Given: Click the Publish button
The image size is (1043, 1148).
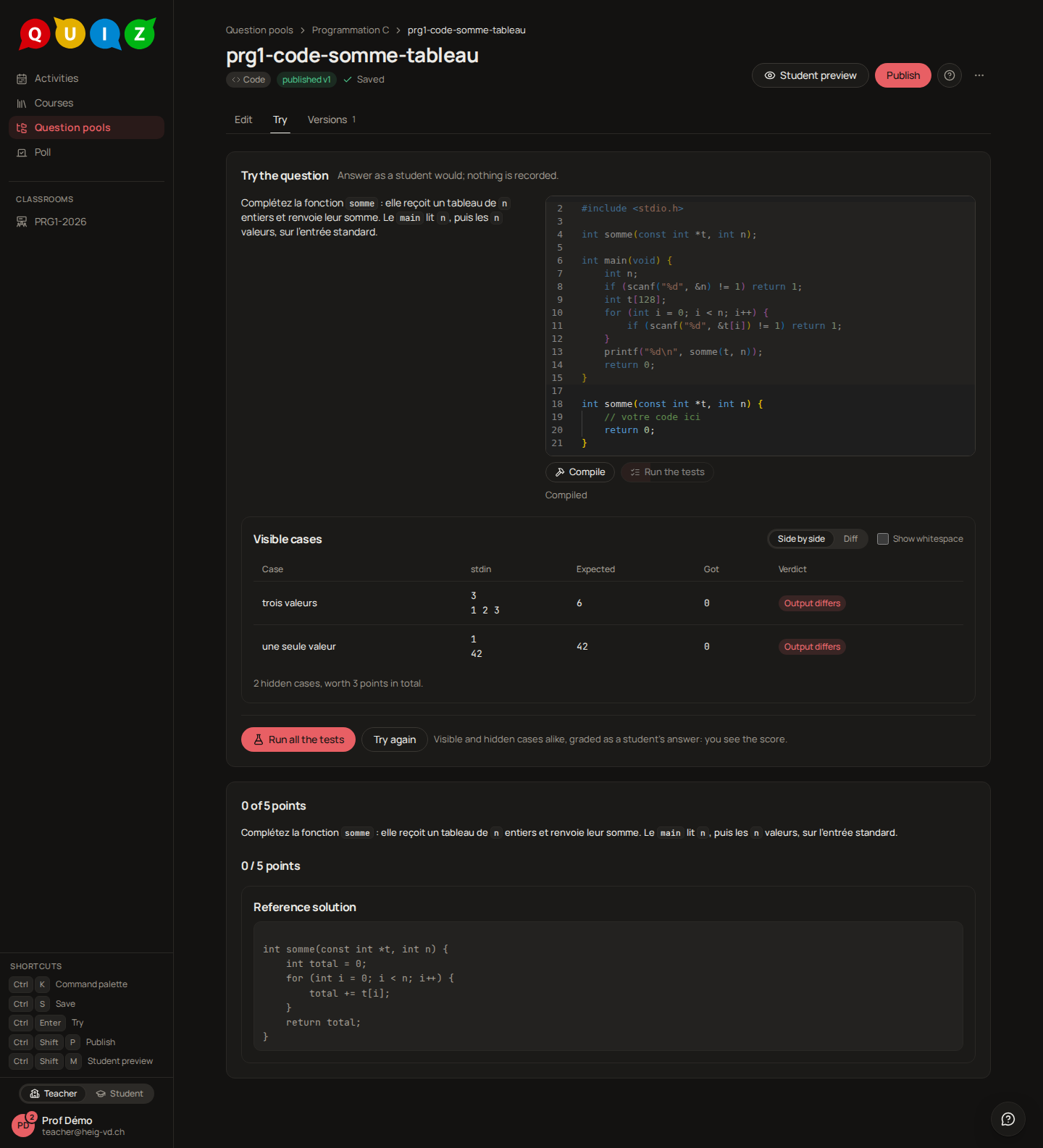Looking at the screenshot, I should click(903, 75).
